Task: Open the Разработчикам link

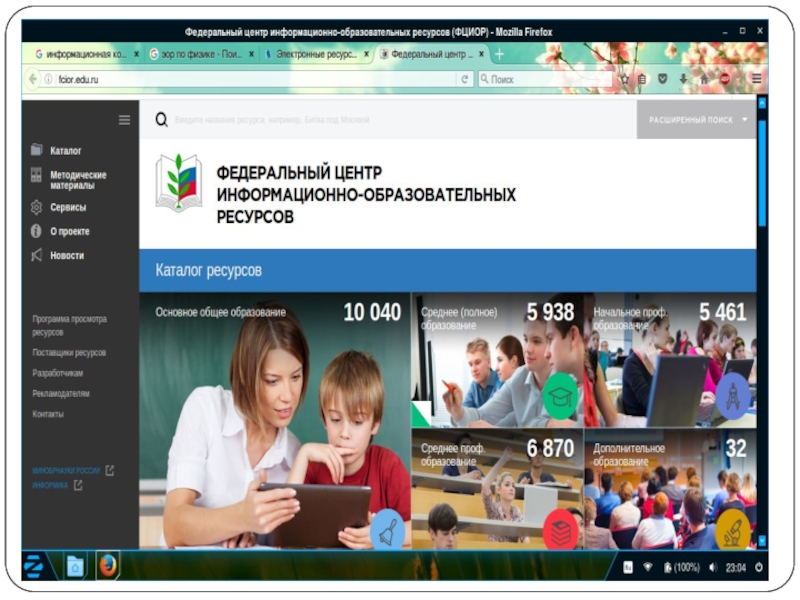Action: click(58, 373)
